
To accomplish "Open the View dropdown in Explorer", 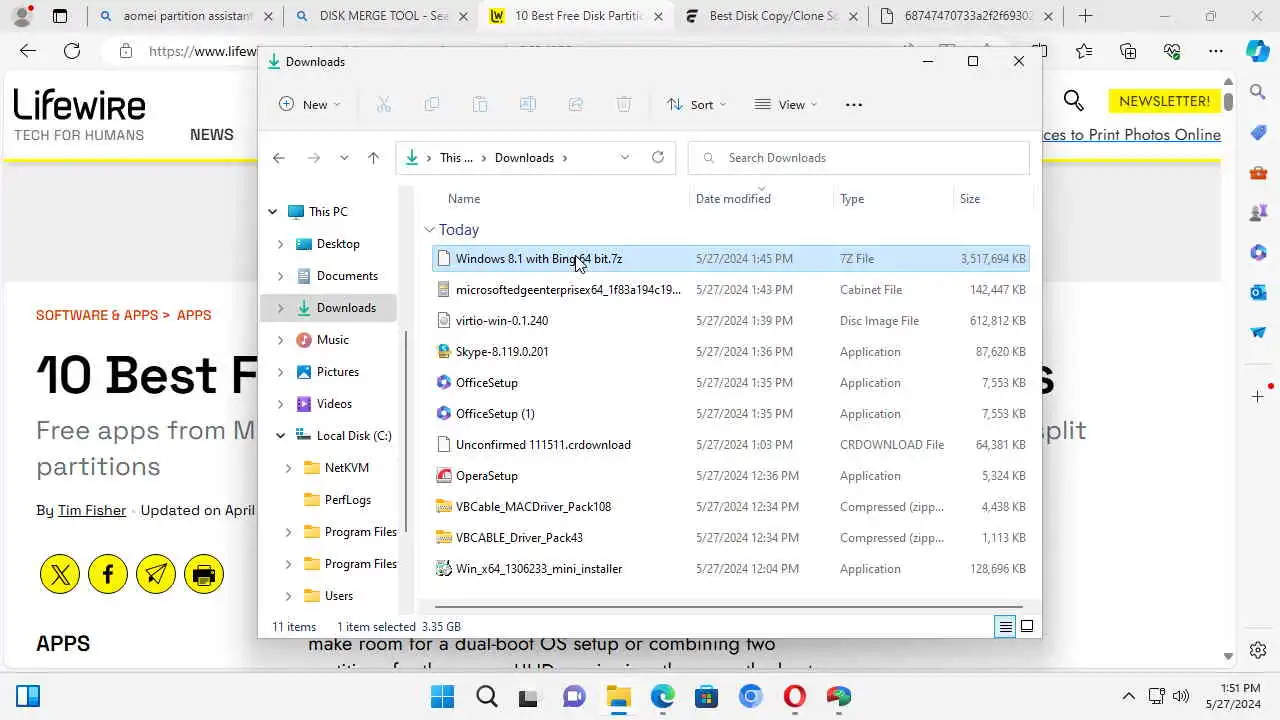I will (786, 104).
